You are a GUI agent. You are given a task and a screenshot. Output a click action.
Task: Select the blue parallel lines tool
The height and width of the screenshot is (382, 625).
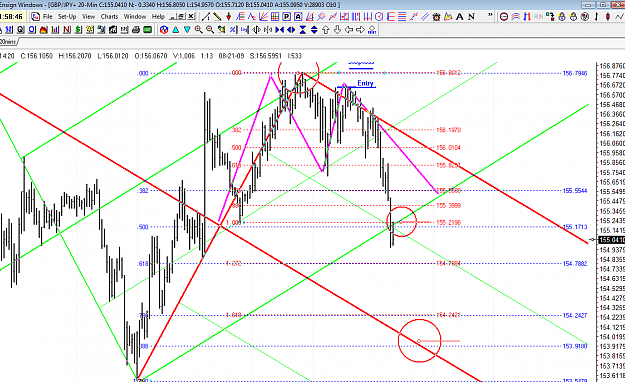click(x=425, y=17)
